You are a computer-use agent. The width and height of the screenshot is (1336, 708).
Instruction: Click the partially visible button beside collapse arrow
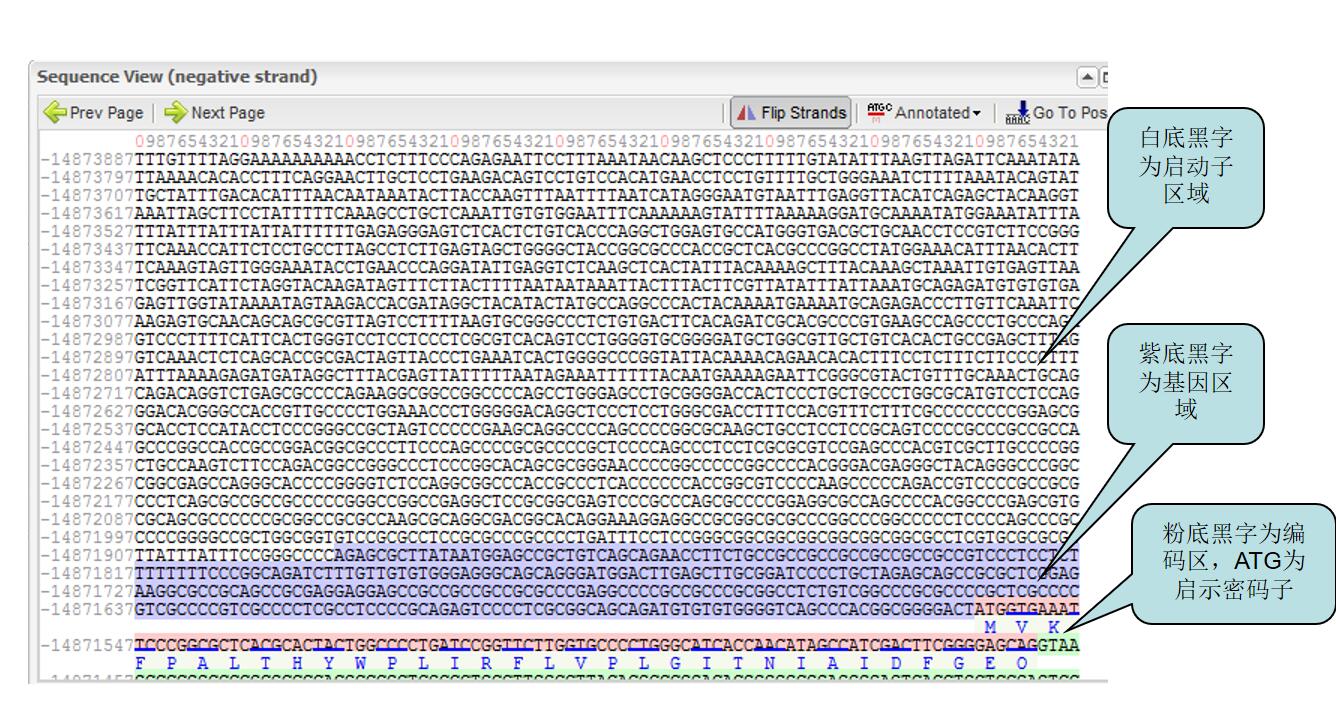(x=1103, y=78)
